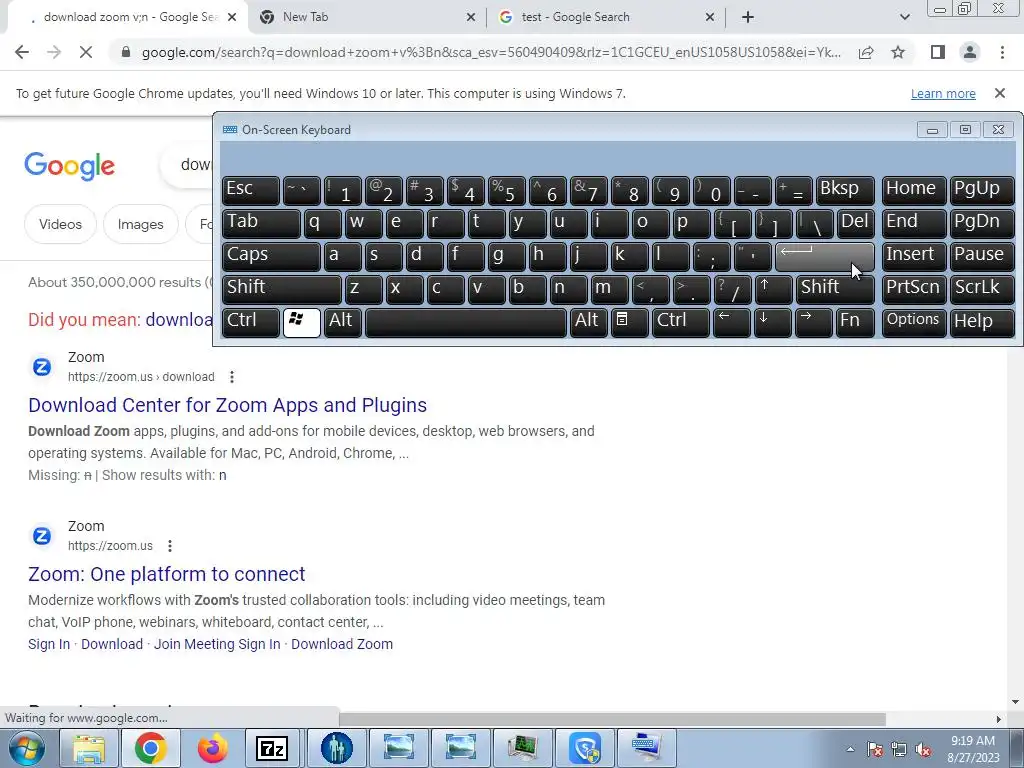Toggle the Fn key on keyboard
Image resolution: width=1024 pixels, height=768 pixels.
tap(855, 322)
